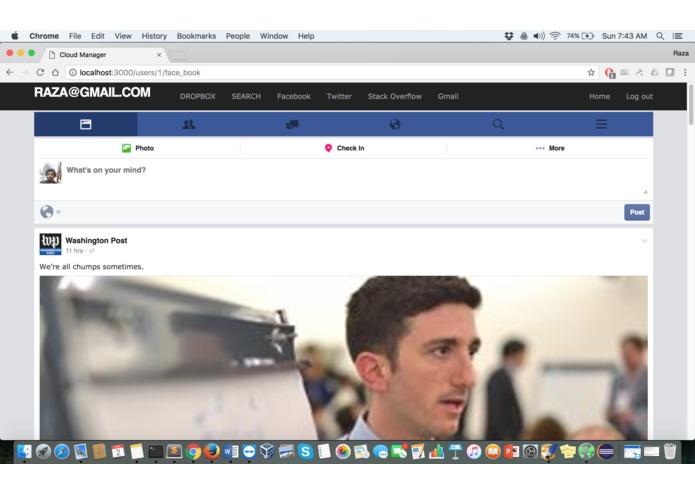The image size is (695, 494).
Task: Open DROPBOX in the top nav
Action: [198, 97]
